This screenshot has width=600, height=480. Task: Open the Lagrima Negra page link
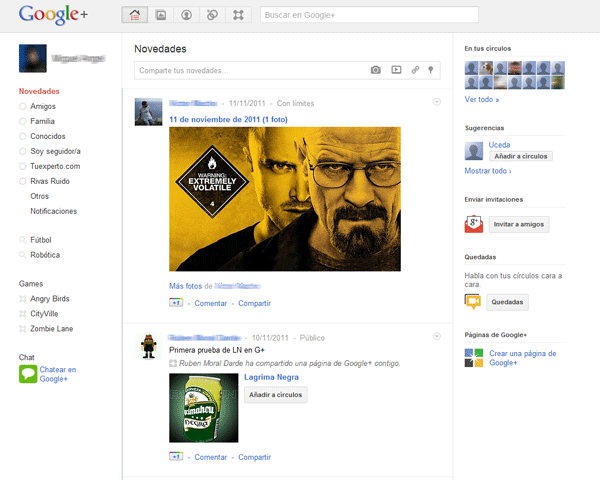click(x=271, y=377)
